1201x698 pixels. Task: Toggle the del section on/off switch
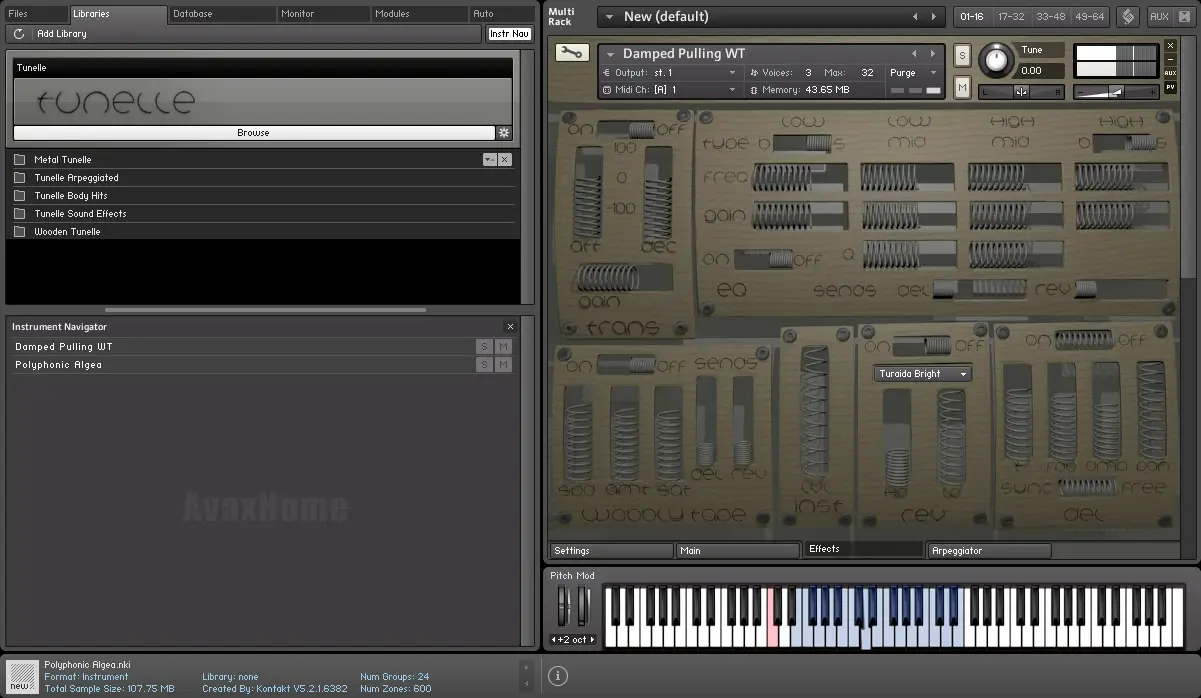pos(1085,340)
